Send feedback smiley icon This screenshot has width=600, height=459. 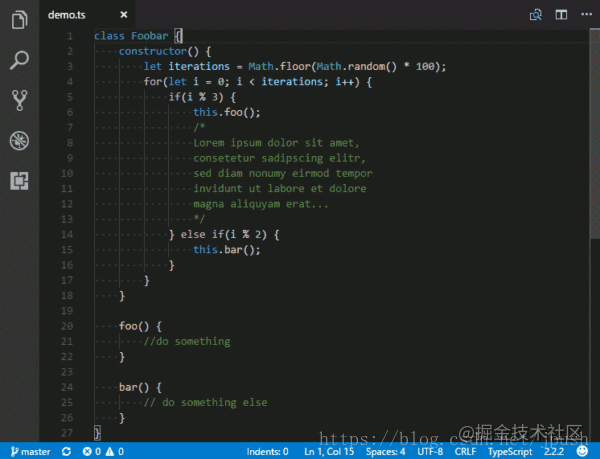click(x=582, y=451)
